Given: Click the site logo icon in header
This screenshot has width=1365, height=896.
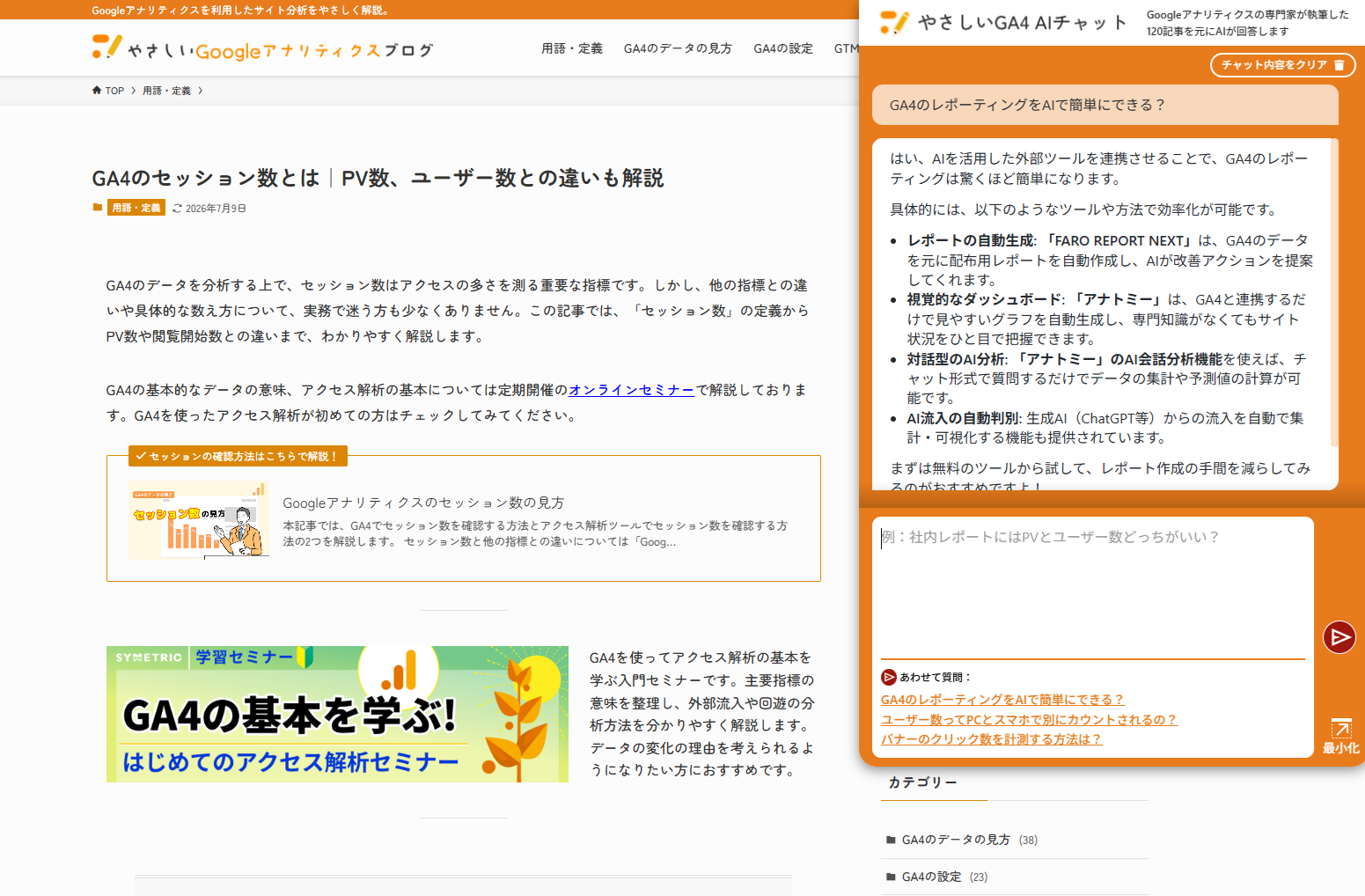Looking at the screenshot, I should click(x=106, y=47).
